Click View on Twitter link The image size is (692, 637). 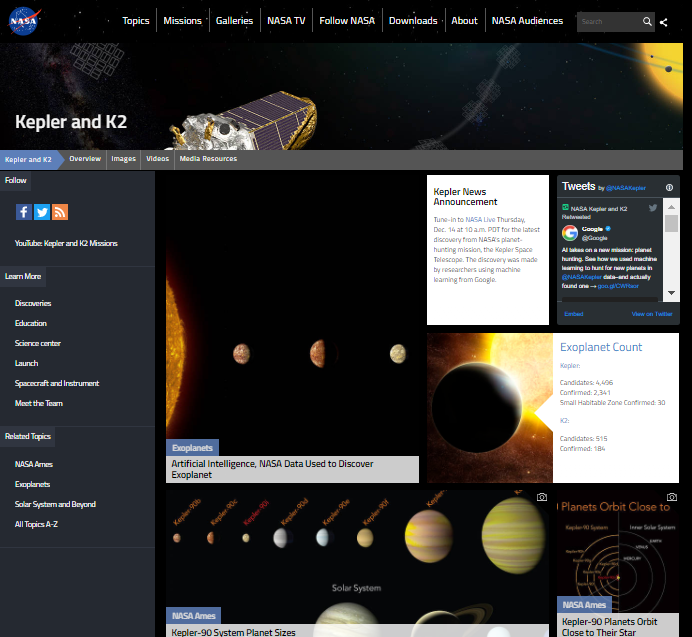[x=652, y=314]
